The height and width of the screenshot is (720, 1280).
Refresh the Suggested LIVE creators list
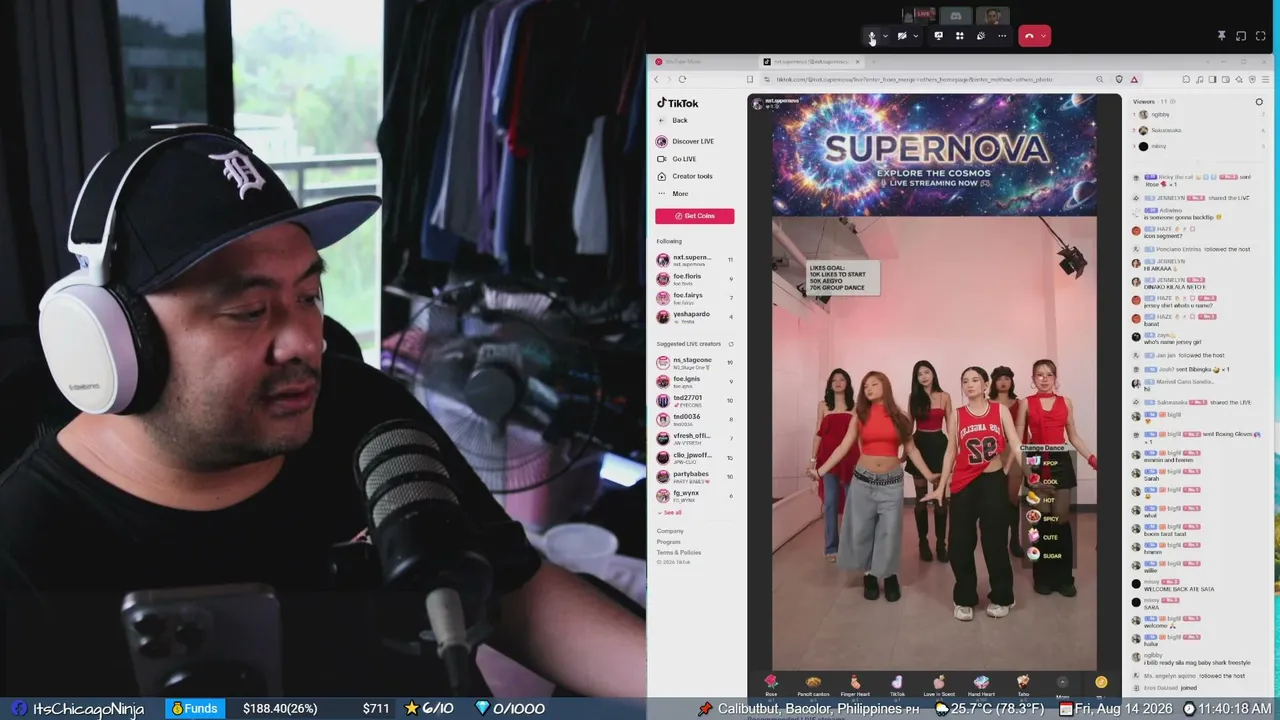coord(731,344)
